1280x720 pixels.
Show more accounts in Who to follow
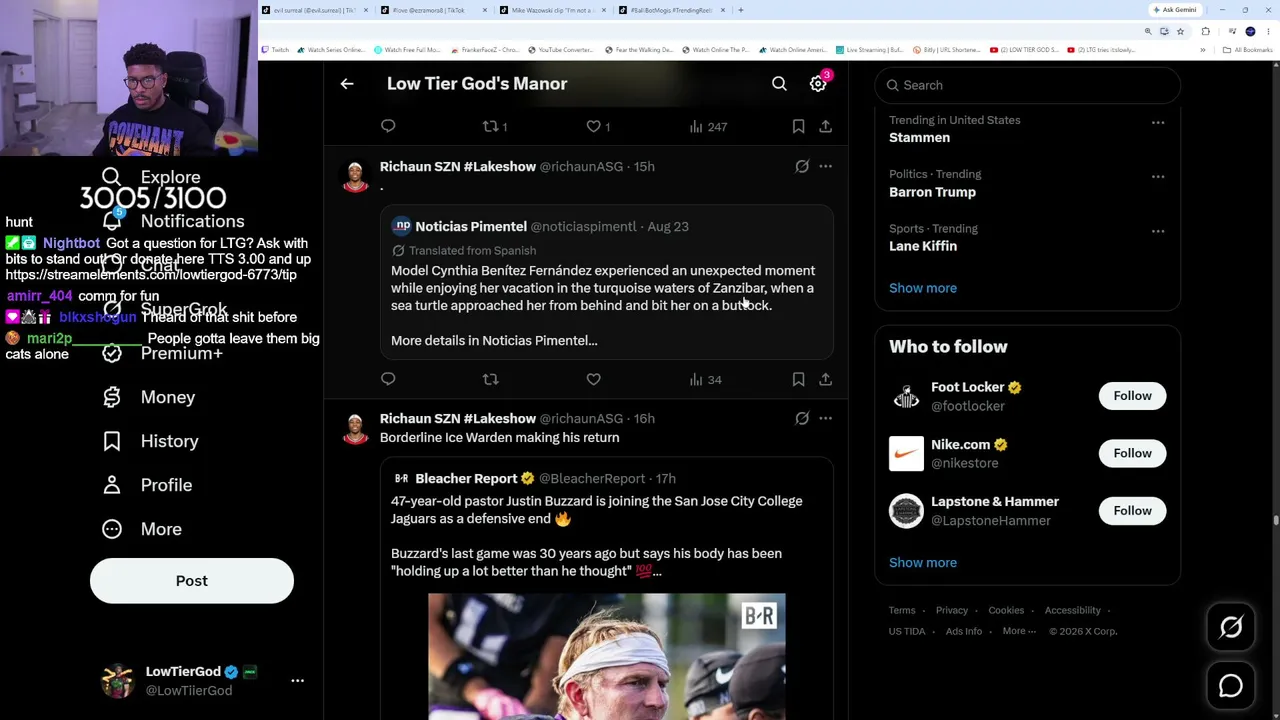[923, 562]
